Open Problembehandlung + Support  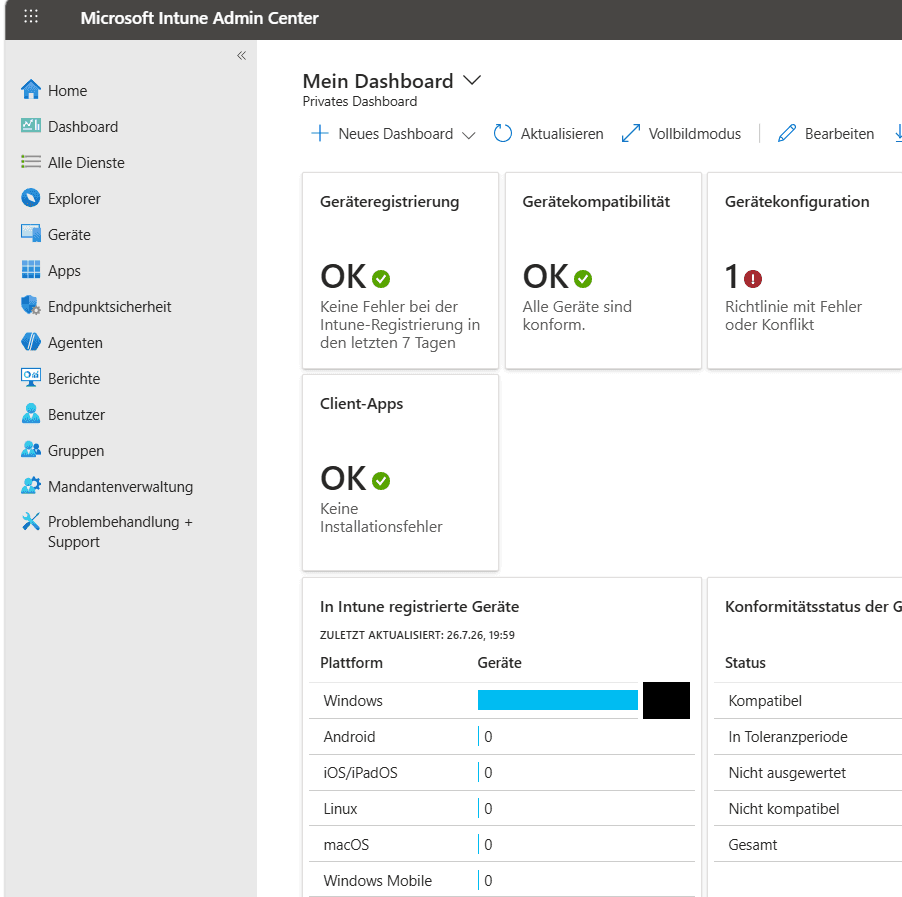120,532
